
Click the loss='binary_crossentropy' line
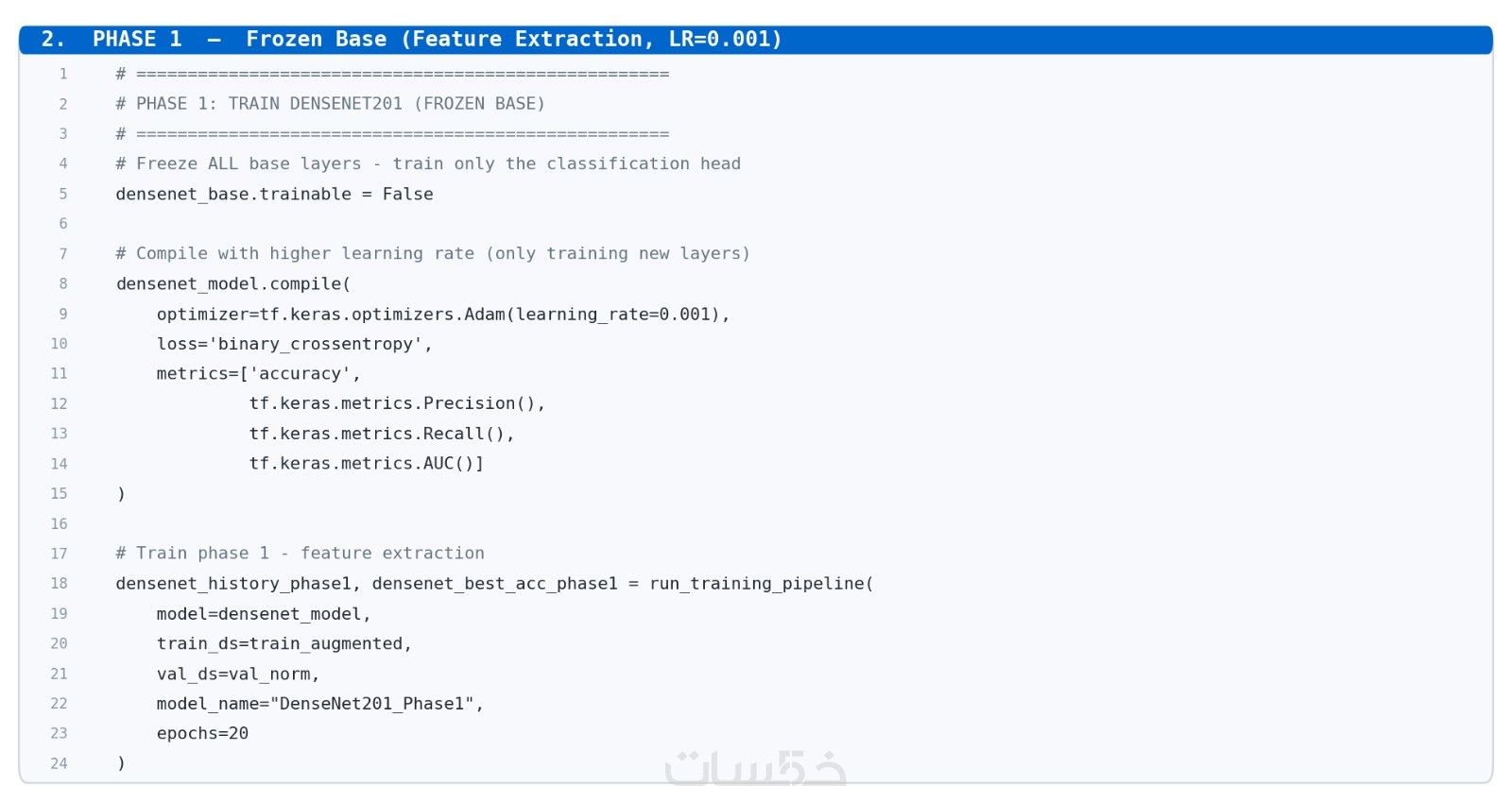294,344
